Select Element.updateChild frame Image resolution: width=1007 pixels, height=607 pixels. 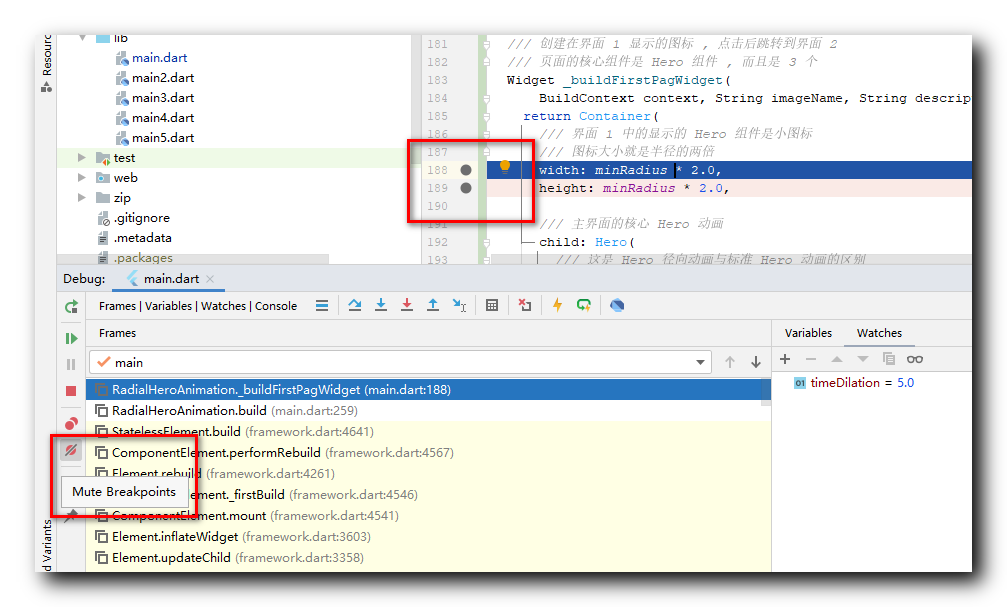428,558
